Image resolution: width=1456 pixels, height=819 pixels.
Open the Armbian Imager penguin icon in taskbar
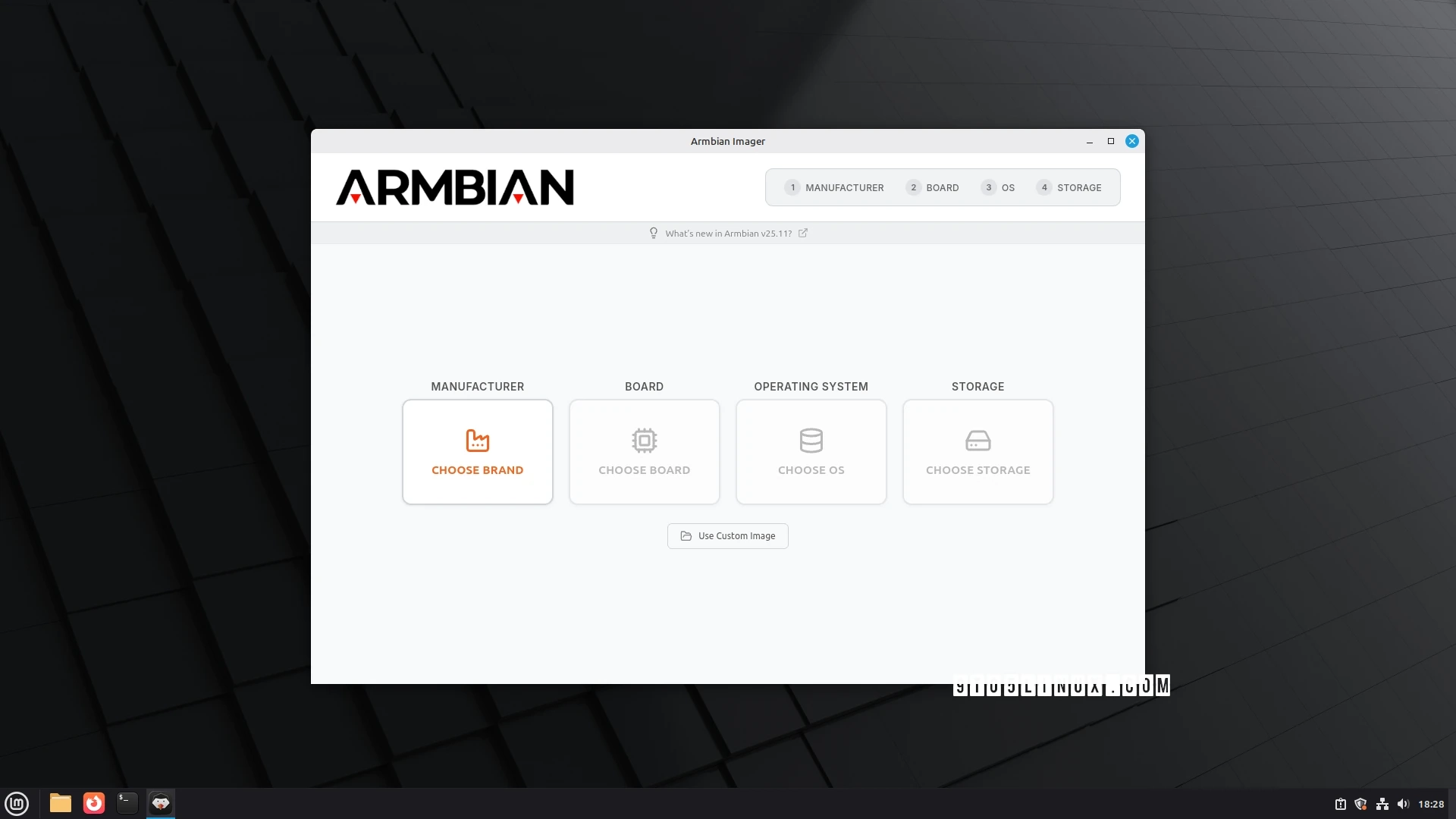pyautogui.click(x=160, y=803)
